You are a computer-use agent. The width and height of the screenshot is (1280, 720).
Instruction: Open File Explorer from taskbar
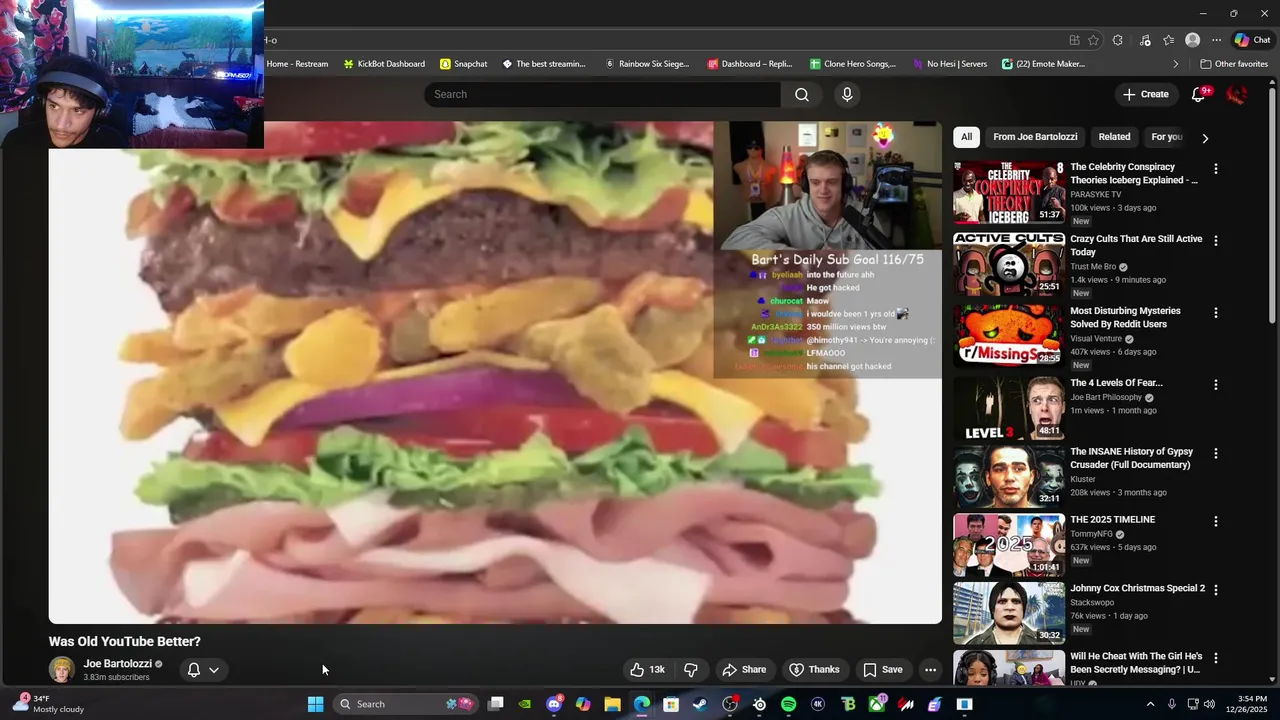612,704
